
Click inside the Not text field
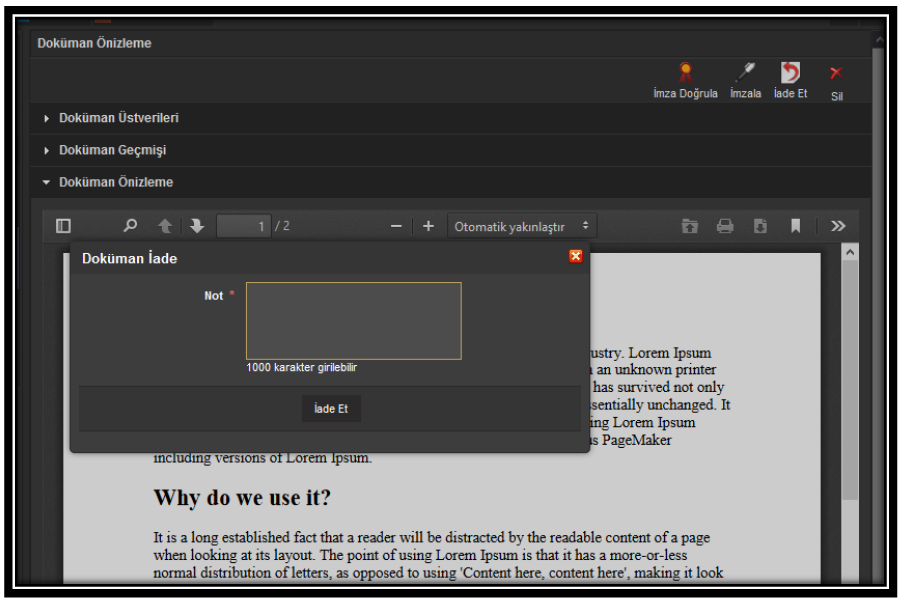pos(353,320)
